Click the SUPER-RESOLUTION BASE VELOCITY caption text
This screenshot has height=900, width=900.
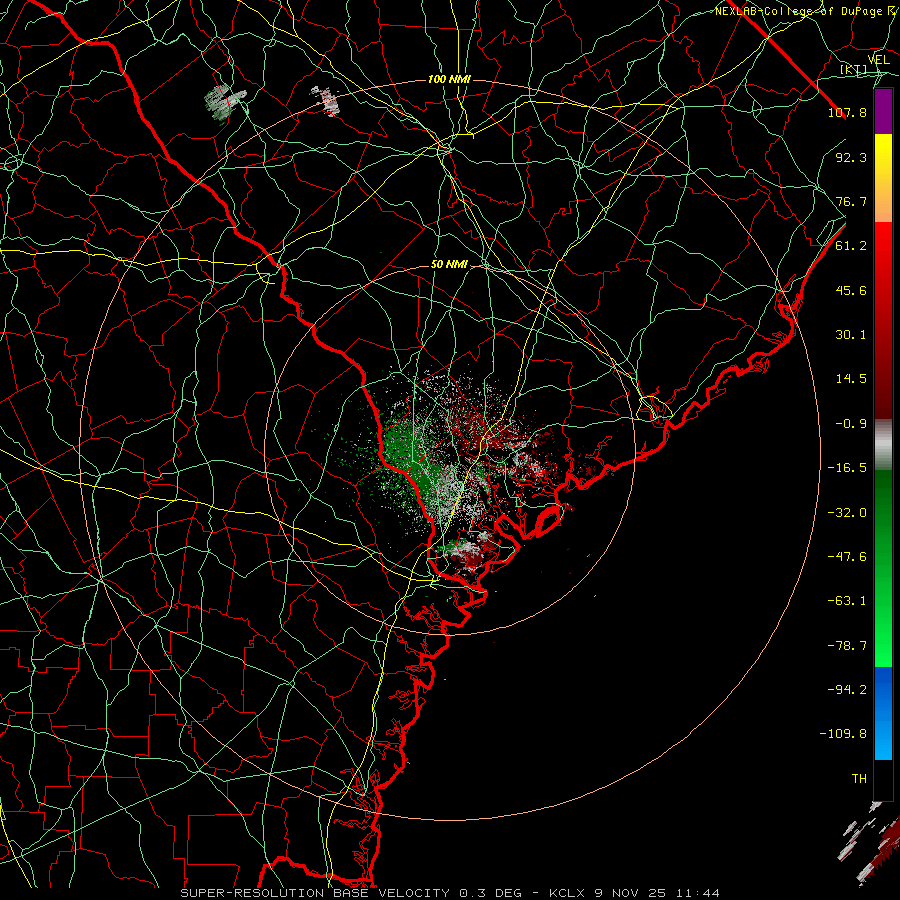click(449, 893)
